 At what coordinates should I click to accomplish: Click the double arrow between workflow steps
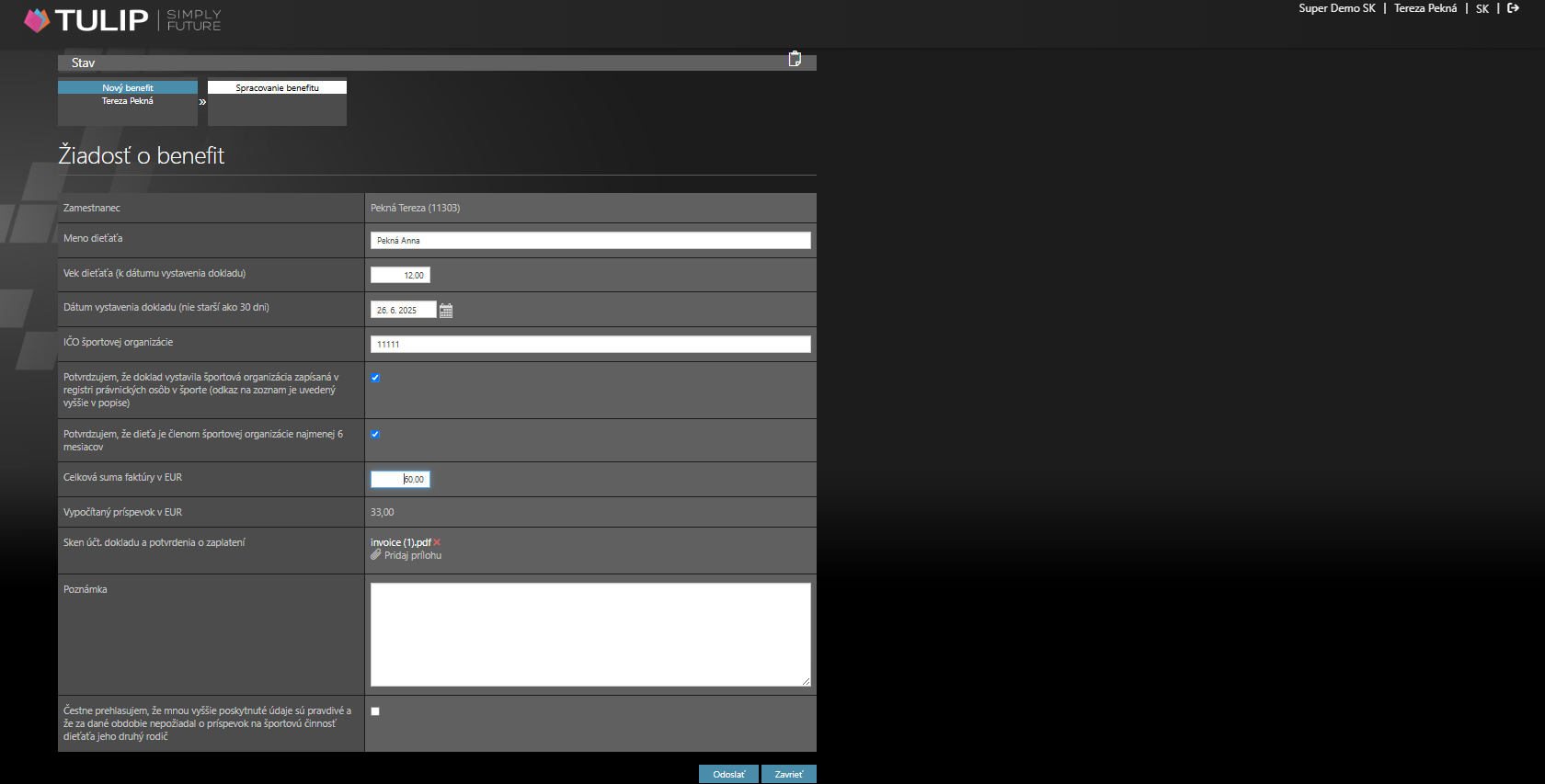tap(202, 102)
